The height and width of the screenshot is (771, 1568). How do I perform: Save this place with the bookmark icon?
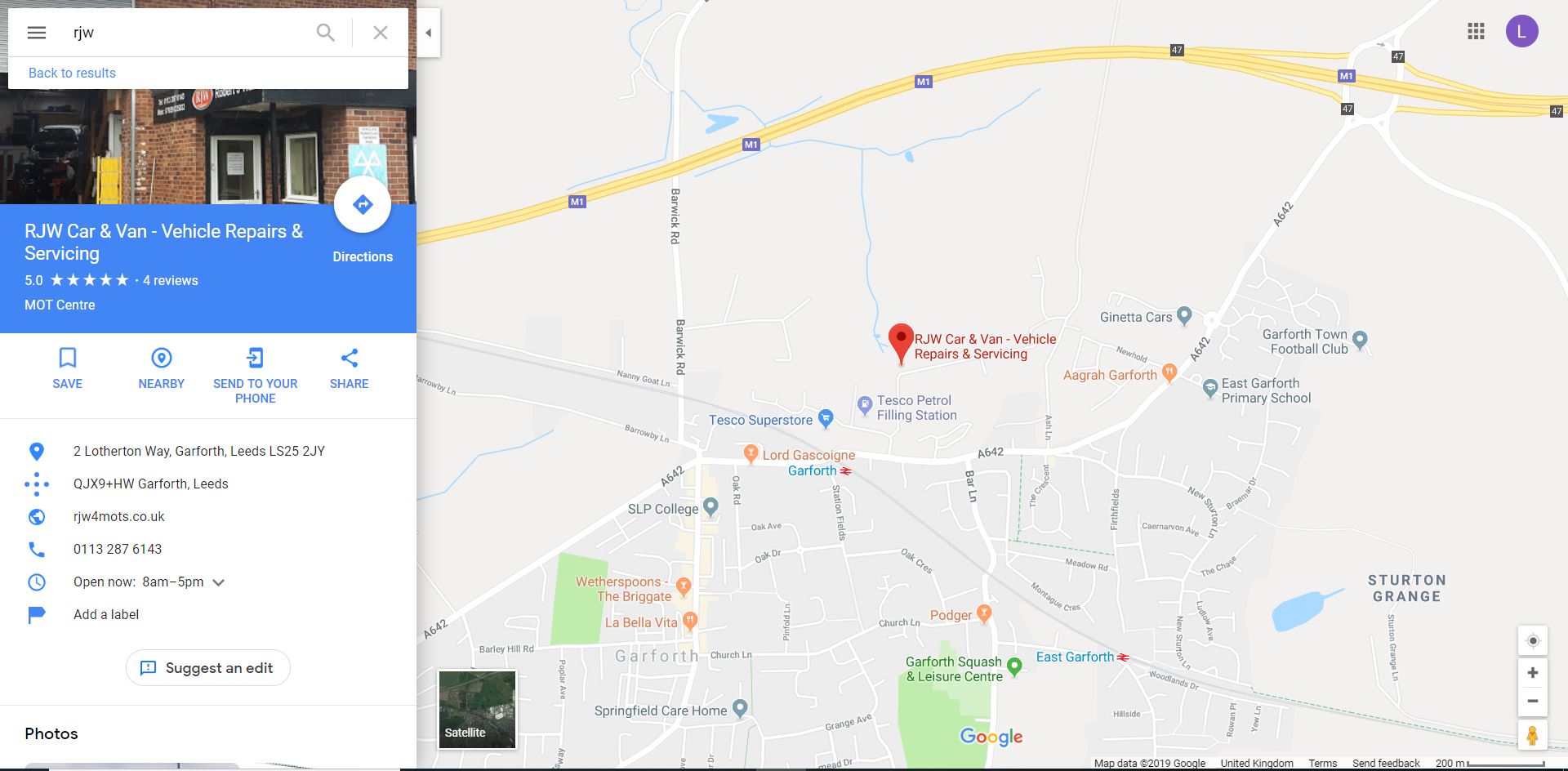(x=67, y=358)
